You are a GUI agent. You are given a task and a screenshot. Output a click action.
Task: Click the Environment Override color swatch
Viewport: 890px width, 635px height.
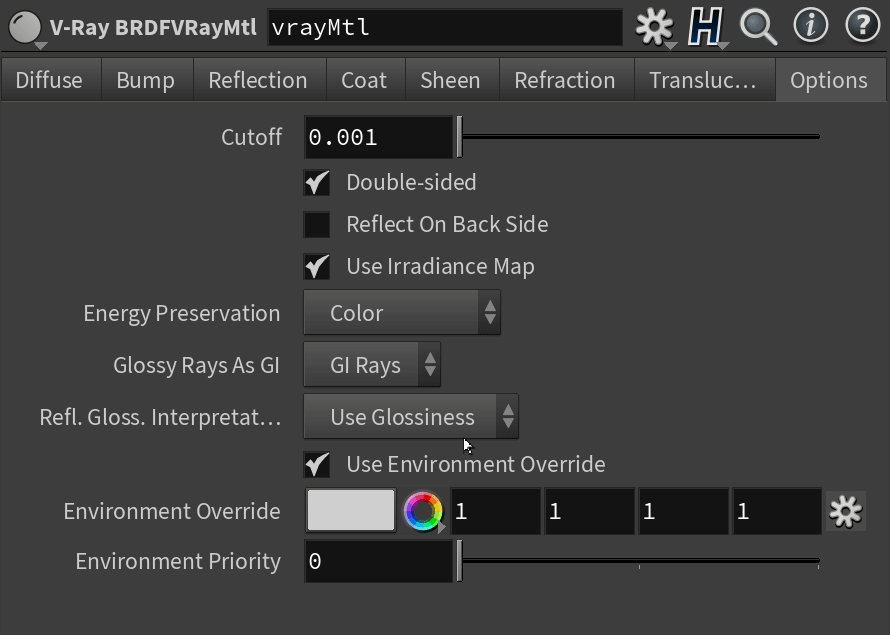351,511
